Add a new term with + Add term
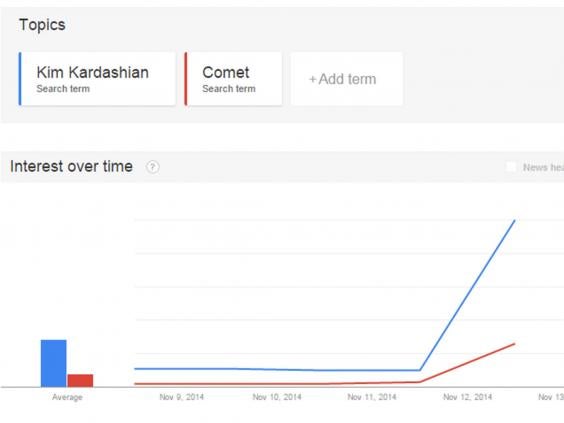This screenshot has width=564, height=423. tap(347, 79)
